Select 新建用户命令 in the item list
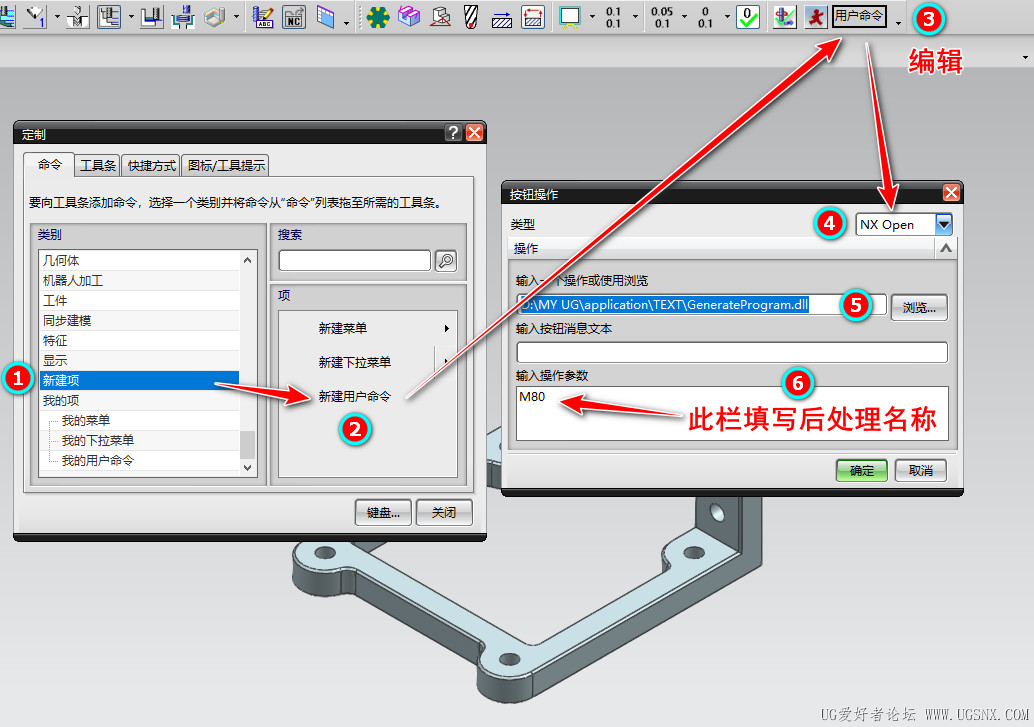Screen dimensions: 1034x727 pos(355,396)
